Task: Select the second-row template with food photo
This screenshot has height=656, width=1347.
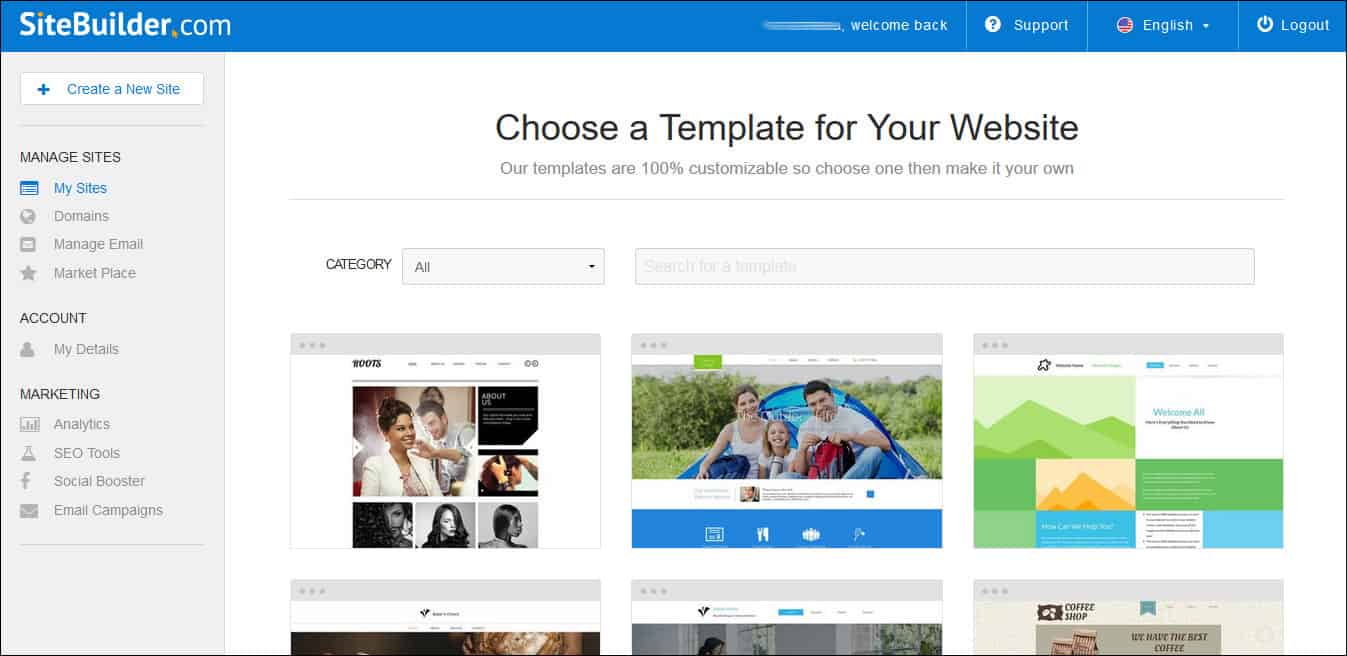Action: point(445,618)
